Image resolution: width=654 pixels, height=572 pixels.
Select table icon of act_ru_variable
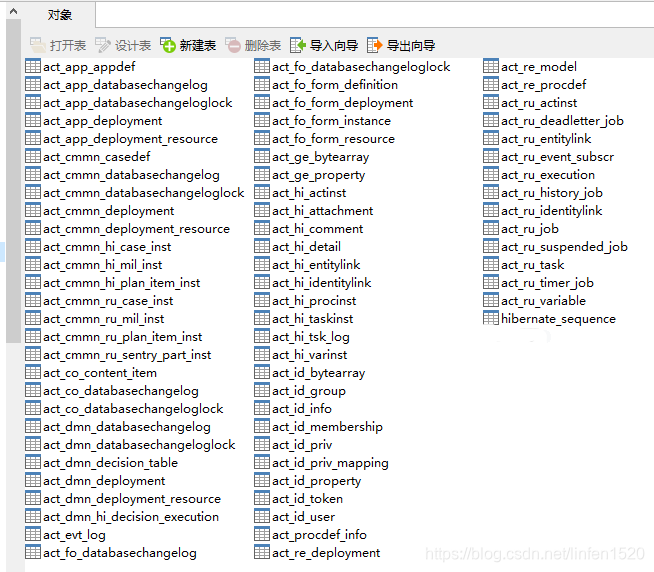(490, 300)
